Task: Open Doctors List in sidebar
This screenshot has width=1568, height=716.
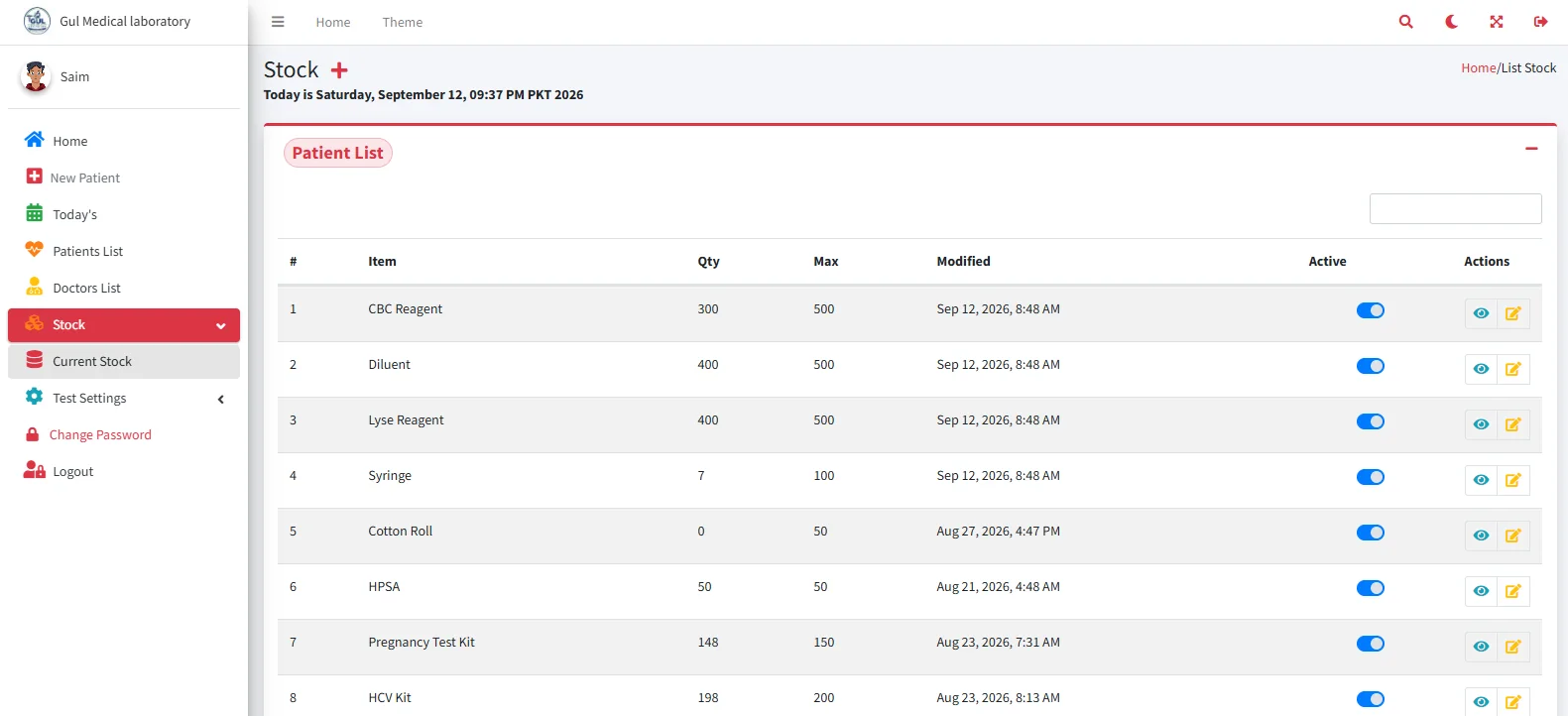Action: click(x=124, y=289)
